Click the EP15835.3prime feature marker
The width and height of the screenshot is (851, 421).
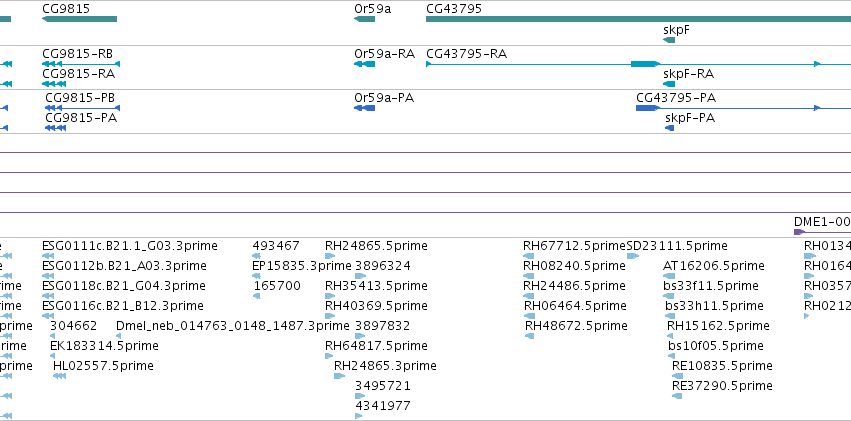coord(257,276)
